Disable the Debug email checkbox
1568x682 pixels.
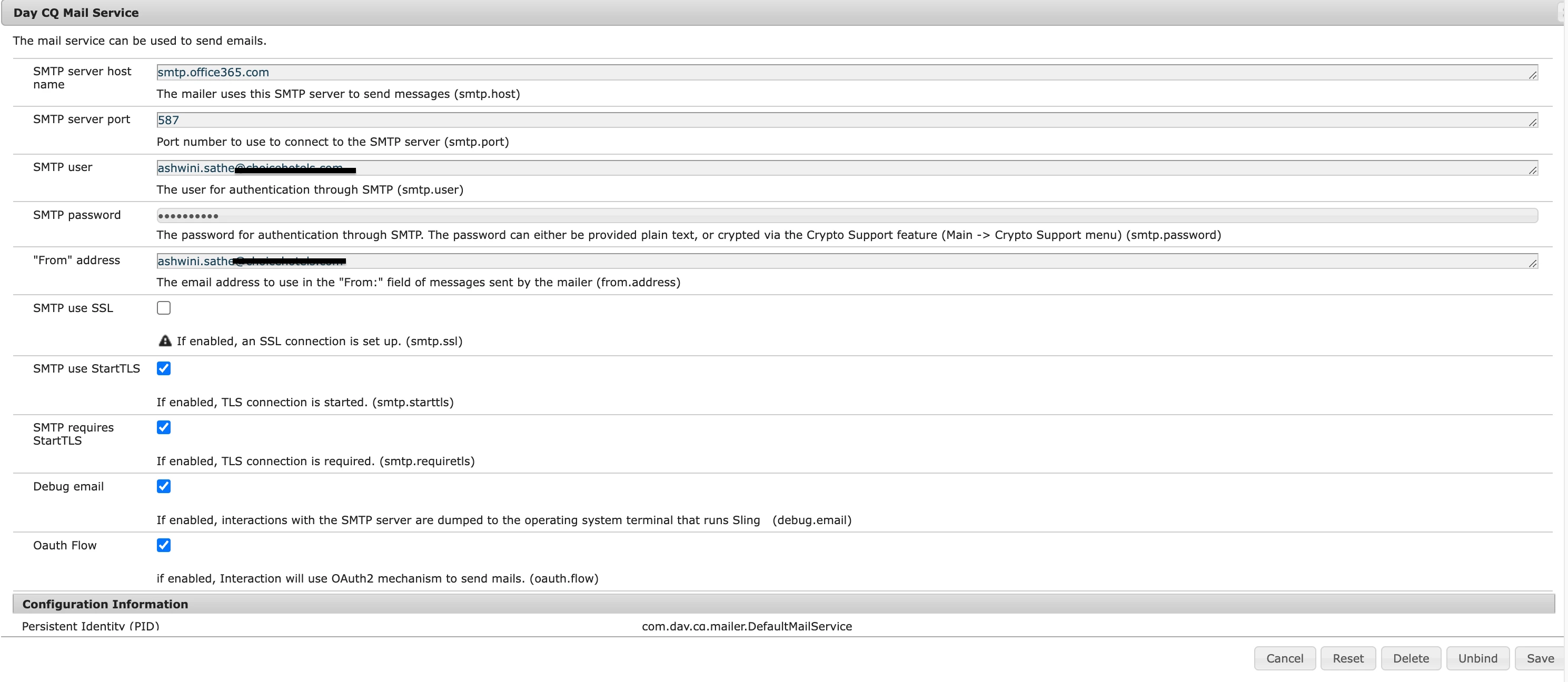click(x=164, y=486)
